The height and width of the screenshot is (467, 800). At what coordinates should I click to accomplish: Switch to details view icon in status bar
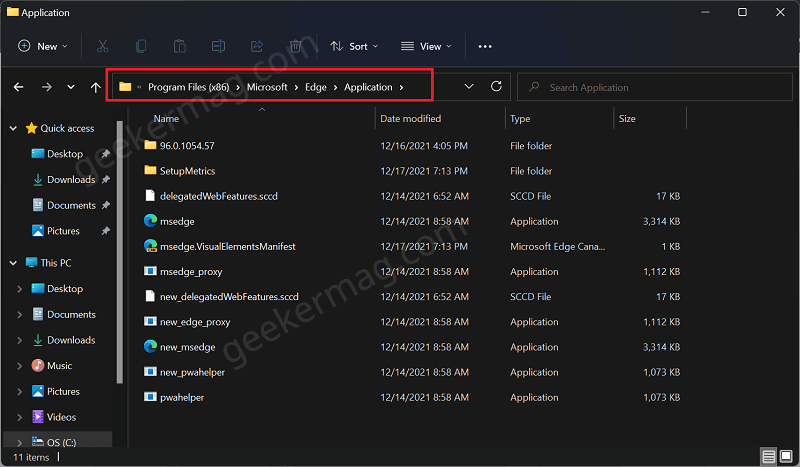(x=768, y=456)
